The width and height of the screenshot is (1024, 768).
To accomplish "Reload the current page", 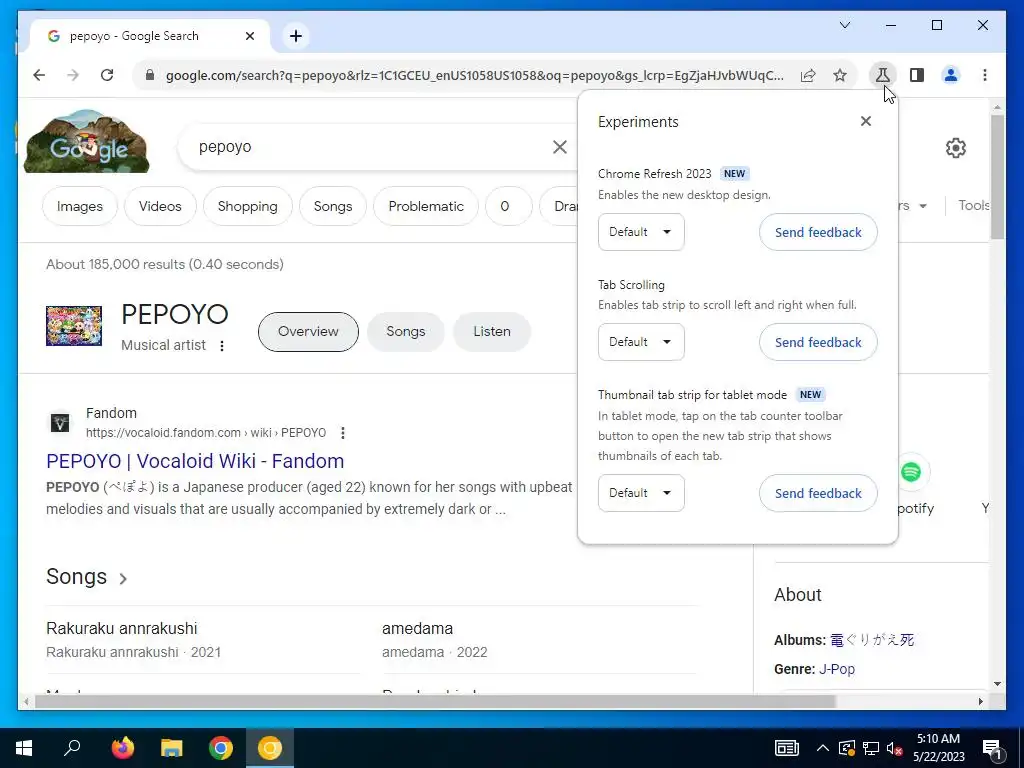I will coord(107,75).
